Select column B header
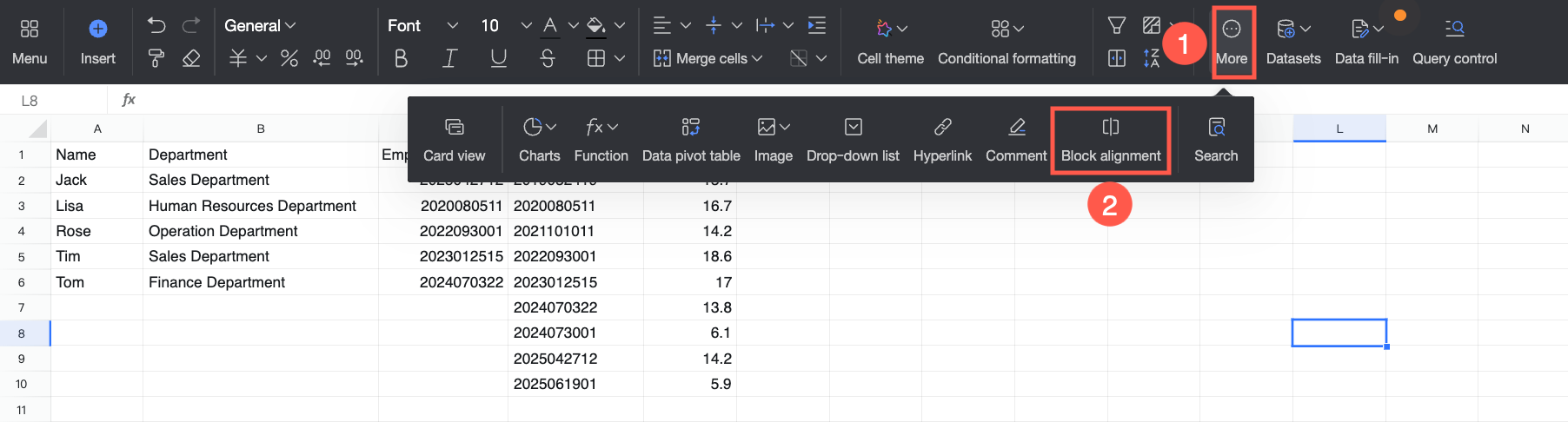1568x422 pixels. [261, 129]
